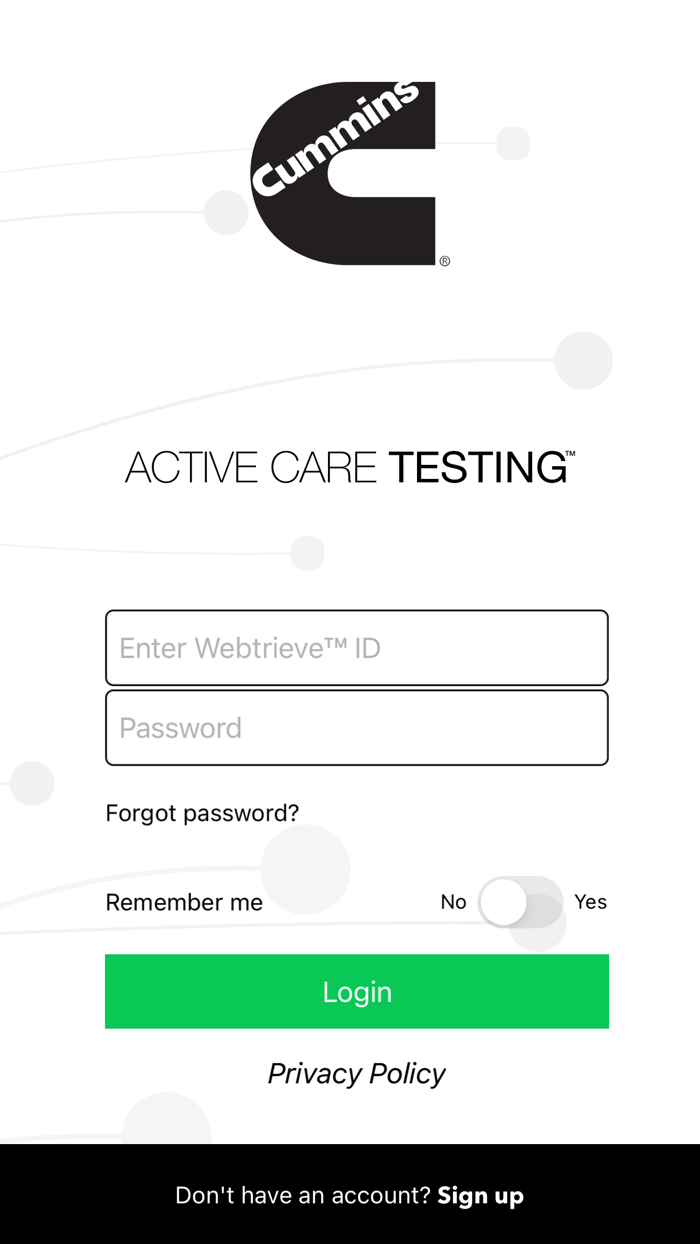Open the Forgot password page
Image resolution: width=700 pixels, height=1244 pixels.
[x=201, y=813]
